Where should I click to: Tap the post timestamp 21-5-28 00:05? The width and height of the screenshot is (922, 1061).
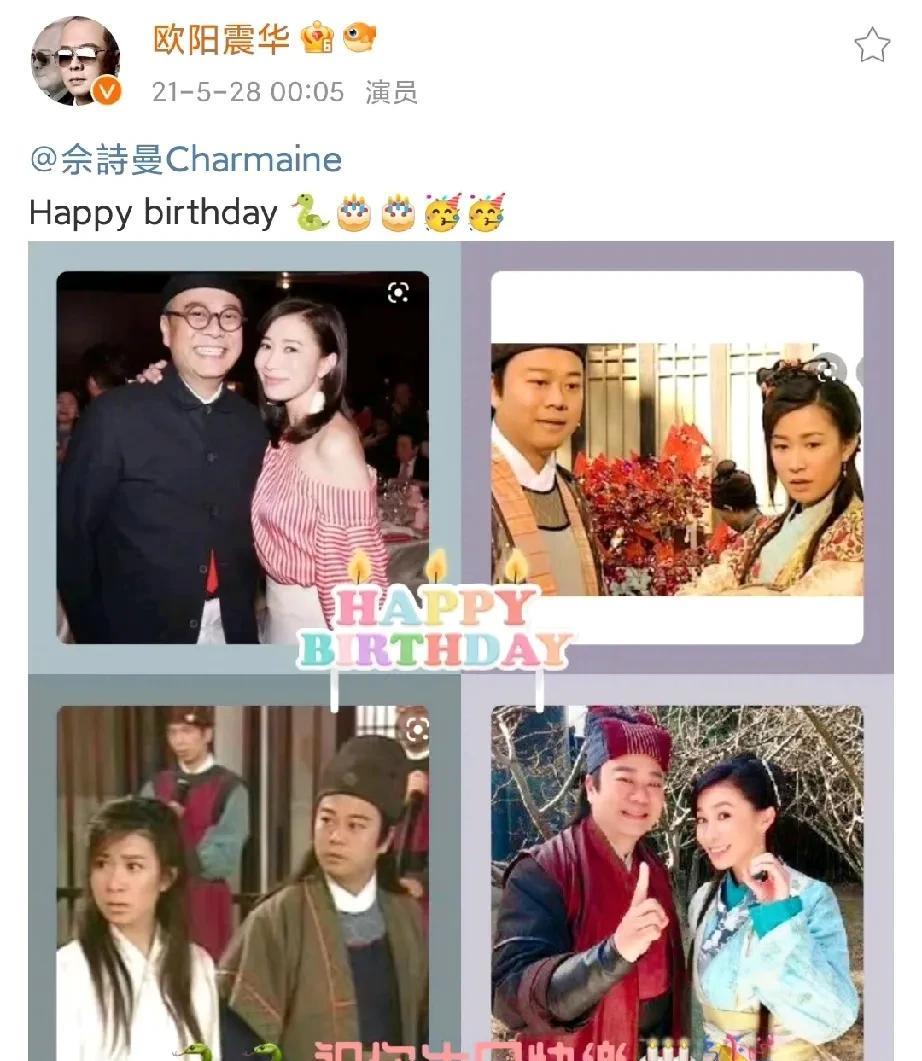pos(248,92)
